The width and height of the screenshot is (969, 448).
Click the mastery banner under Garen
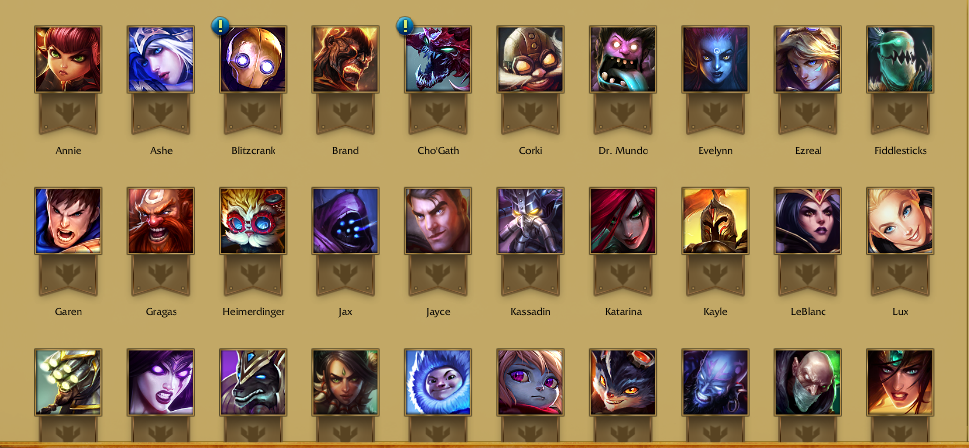tap(68, 274)
